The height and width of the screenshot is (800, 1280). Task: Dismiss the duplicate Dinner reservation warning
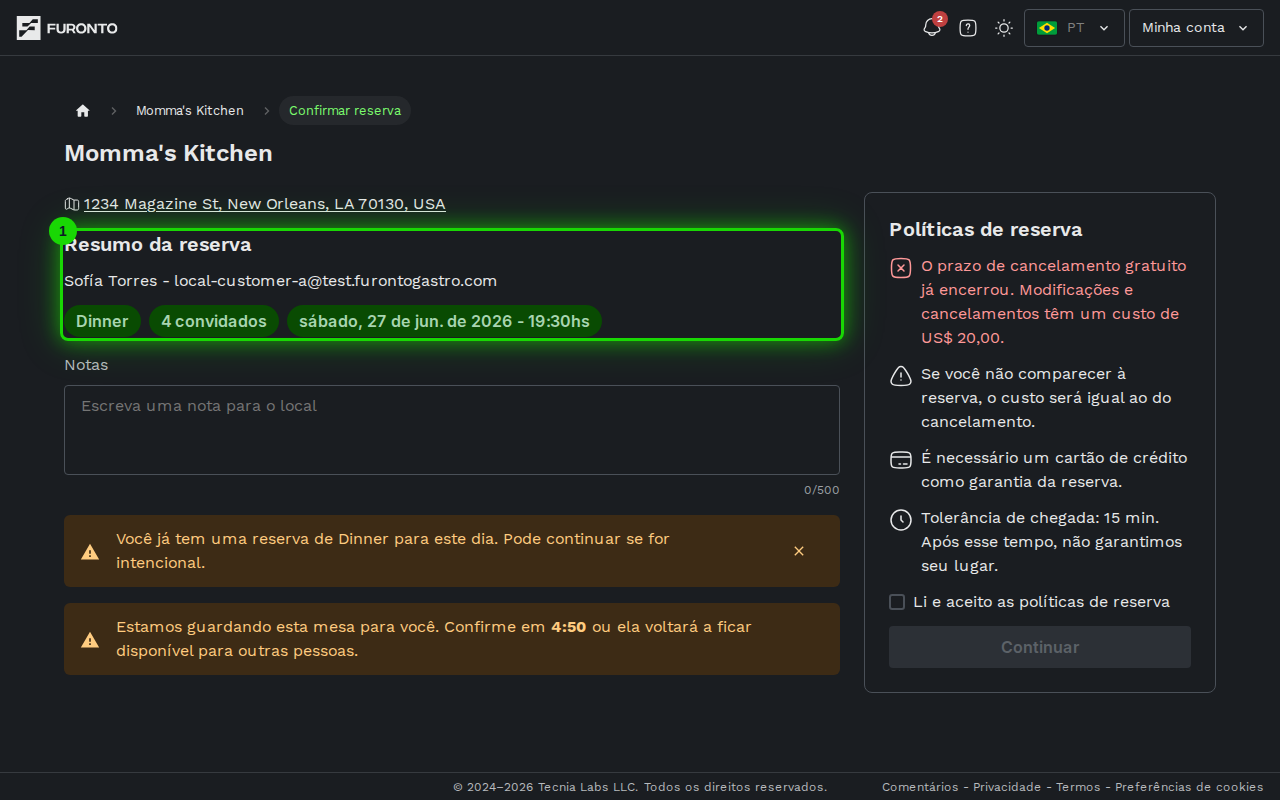pos(799,551)
